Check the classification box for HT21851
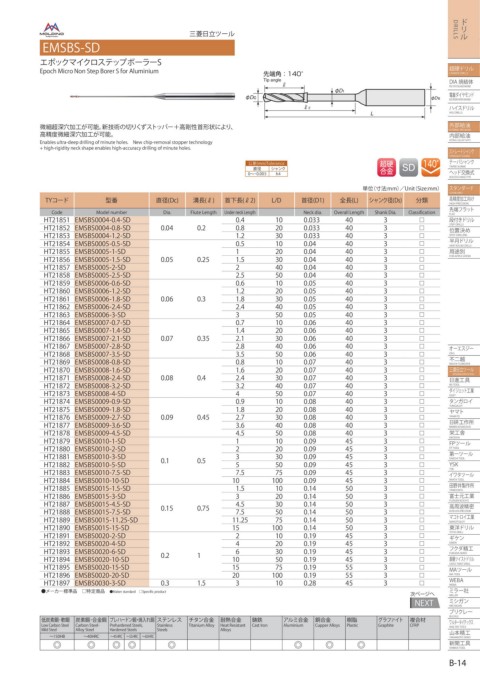Screen dimensions: 480x677 (422, 220)
